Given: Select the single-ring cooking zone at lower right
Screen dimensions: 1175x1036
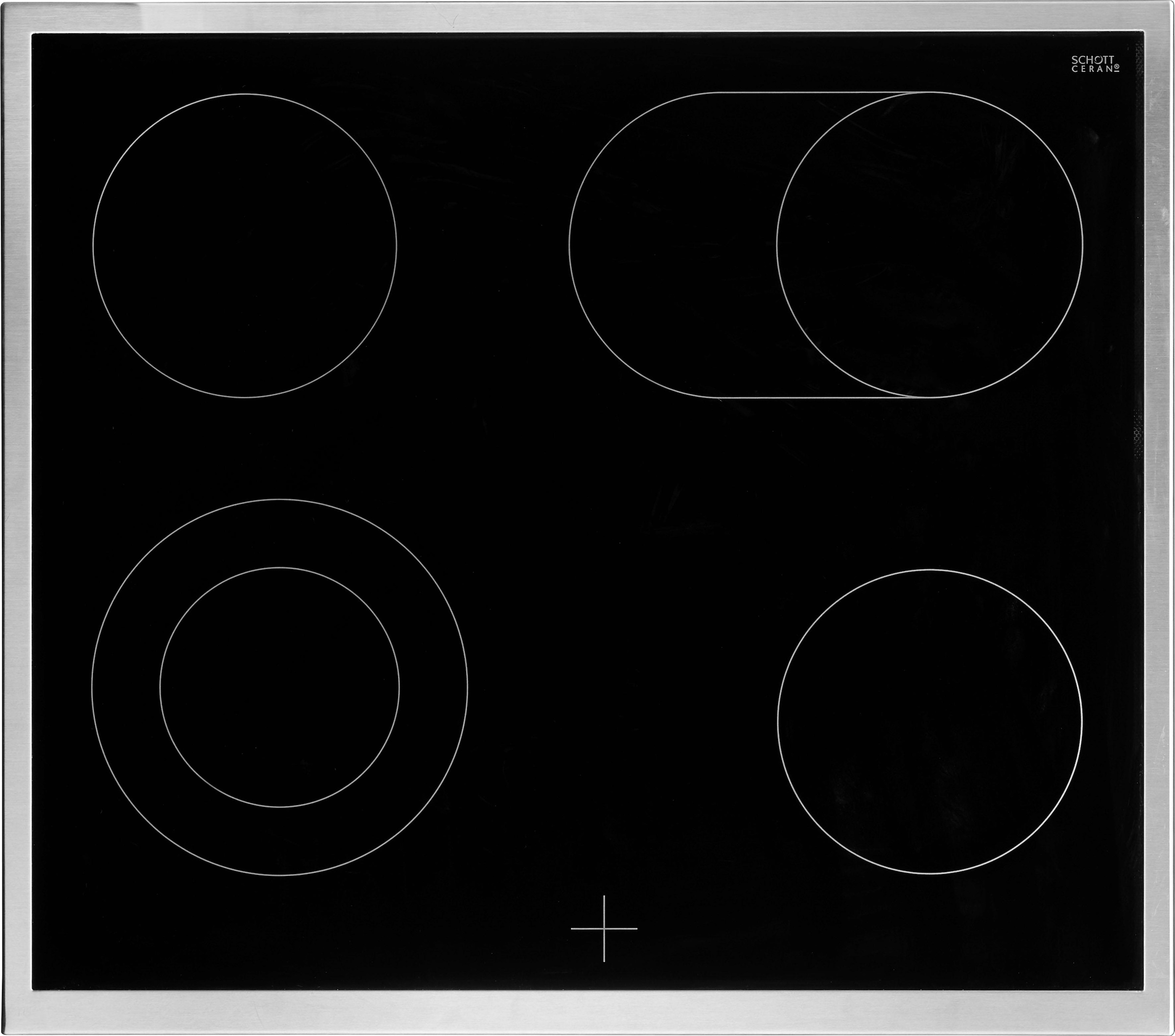Looking at the screenshot, I should [930, 721].
